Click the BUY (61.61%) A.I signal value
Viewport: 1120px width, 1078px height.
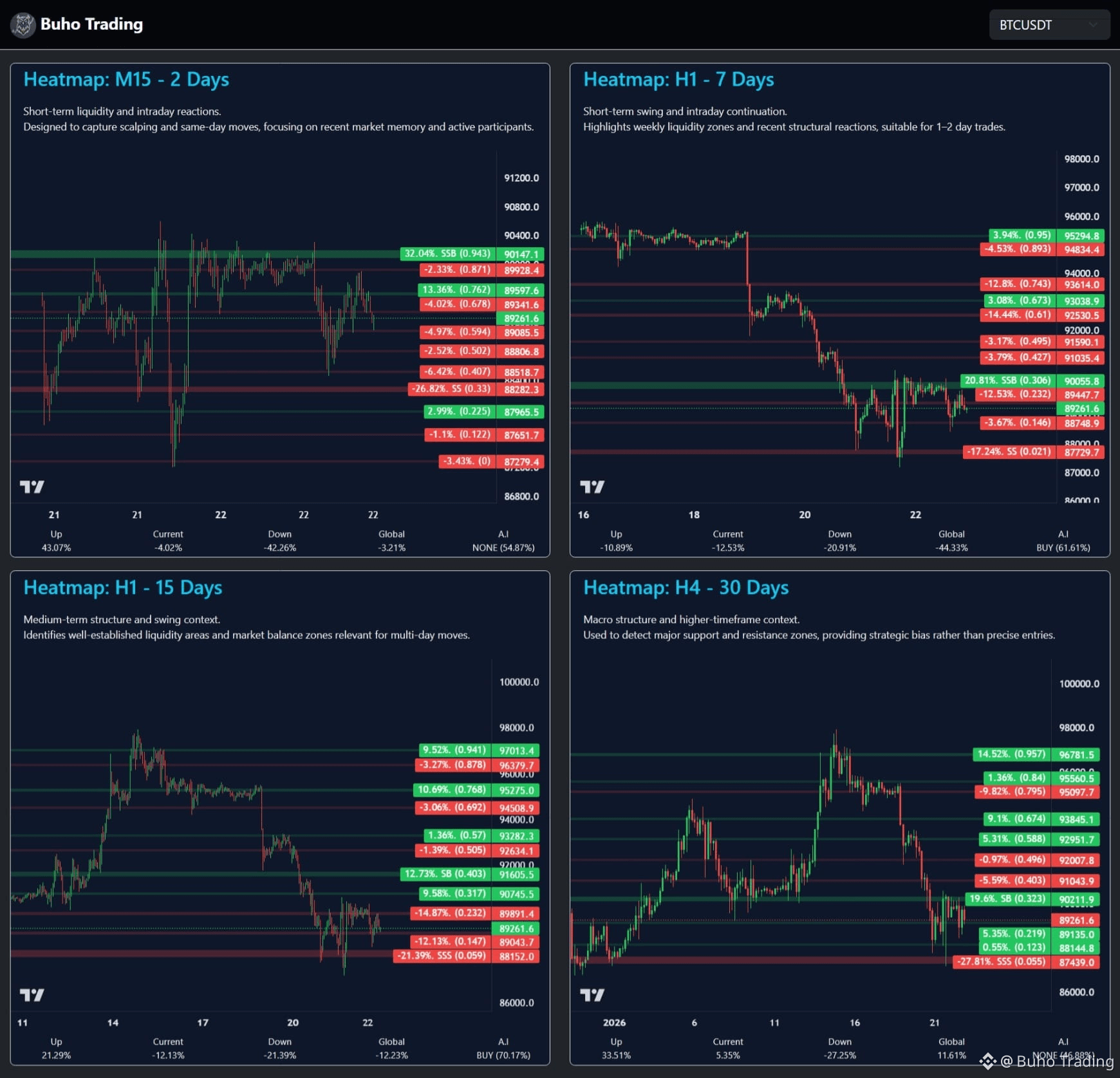pyautogui.click(x=1063, y=548)
